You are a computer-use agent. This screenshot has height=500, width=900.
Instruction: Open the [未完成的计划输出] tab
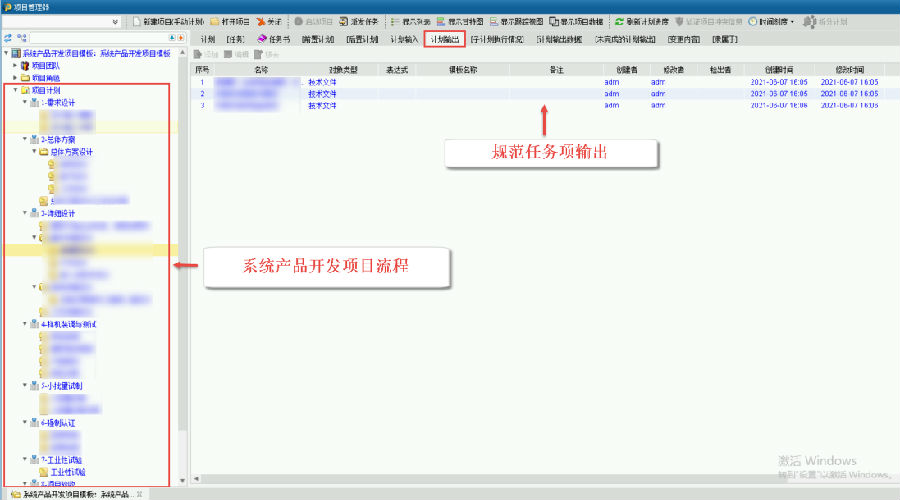coord(625,39)
